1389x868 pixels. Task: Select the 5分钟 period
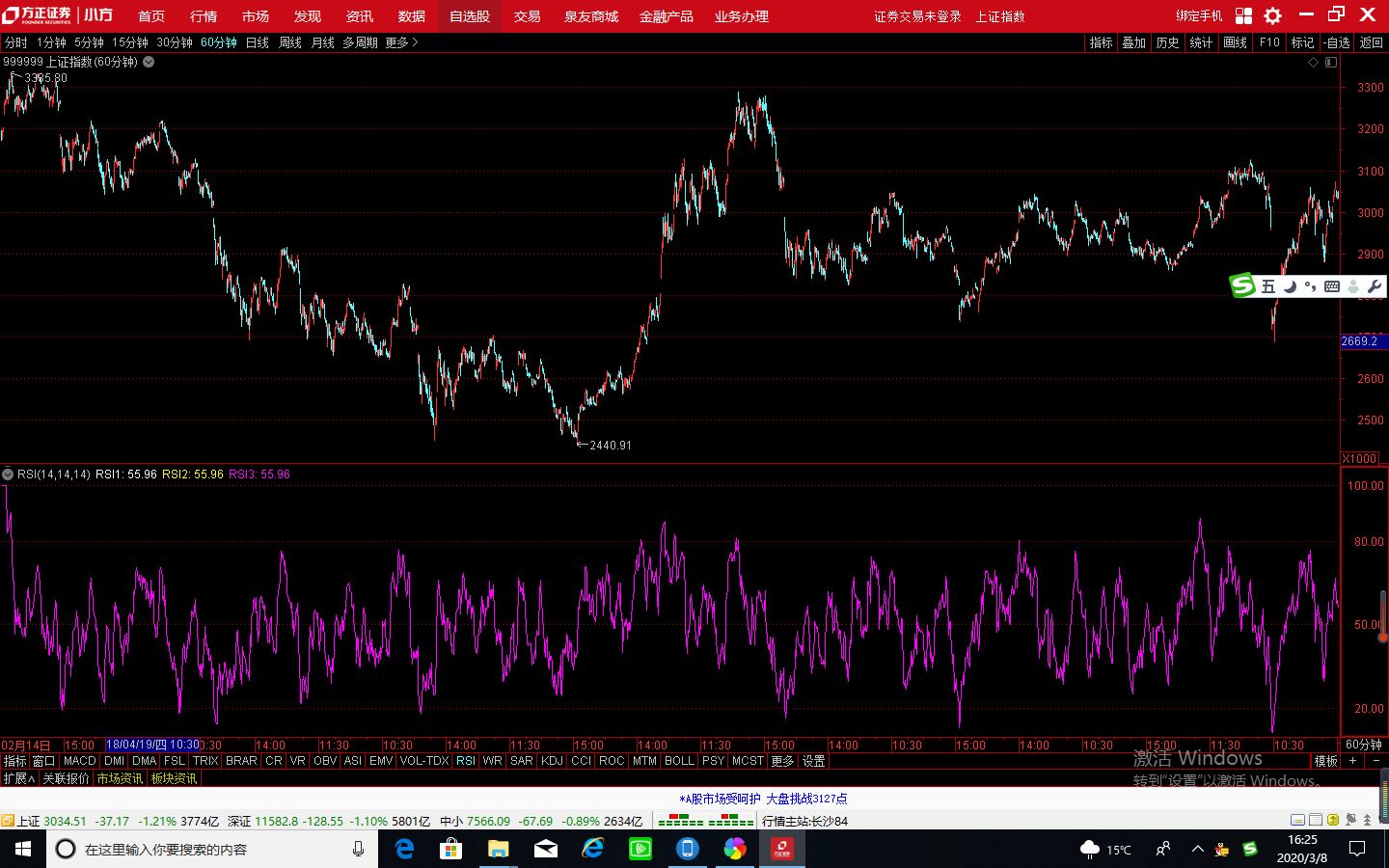(89, 42)
